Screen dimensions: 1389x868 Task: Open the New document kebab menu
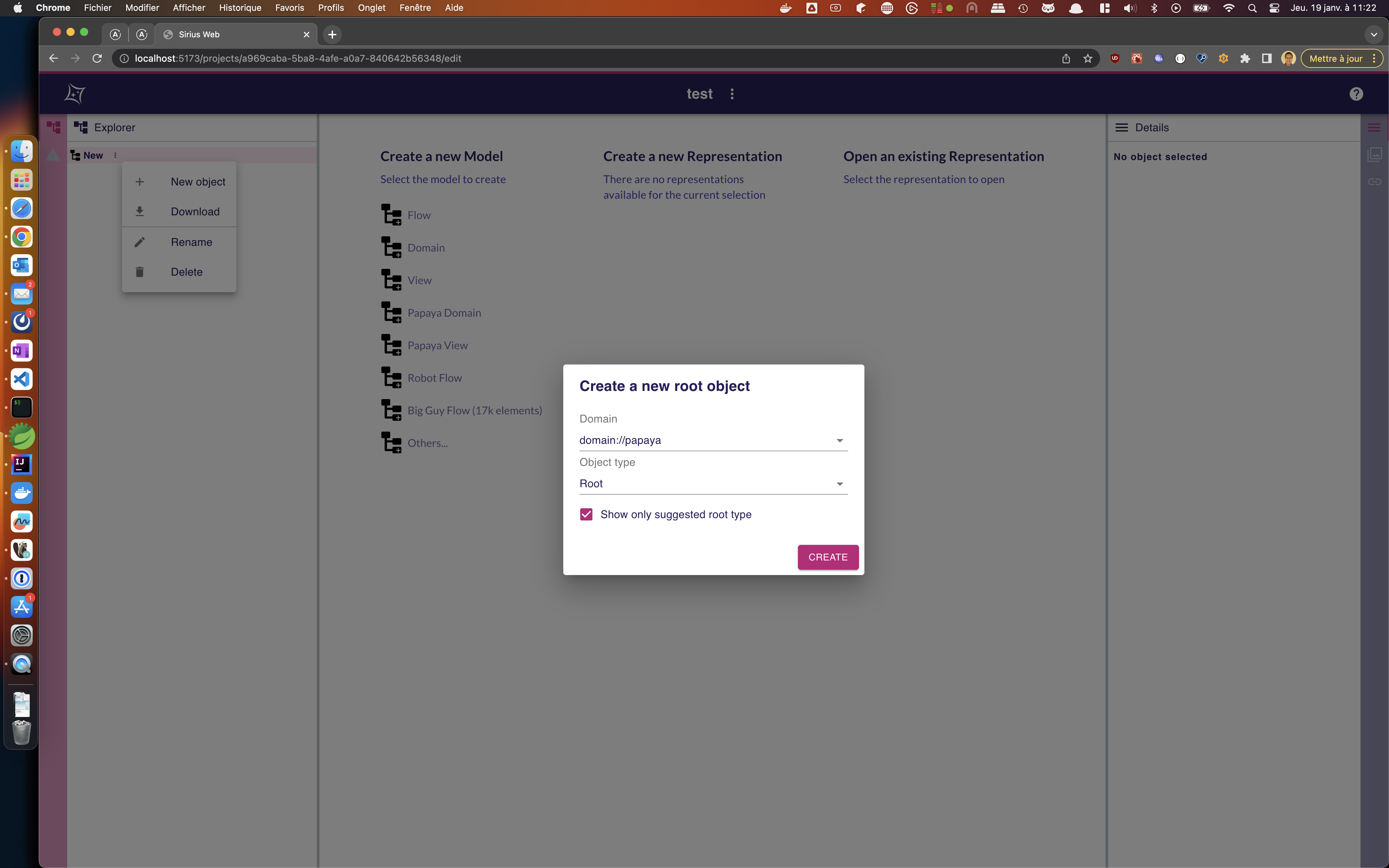115,156
